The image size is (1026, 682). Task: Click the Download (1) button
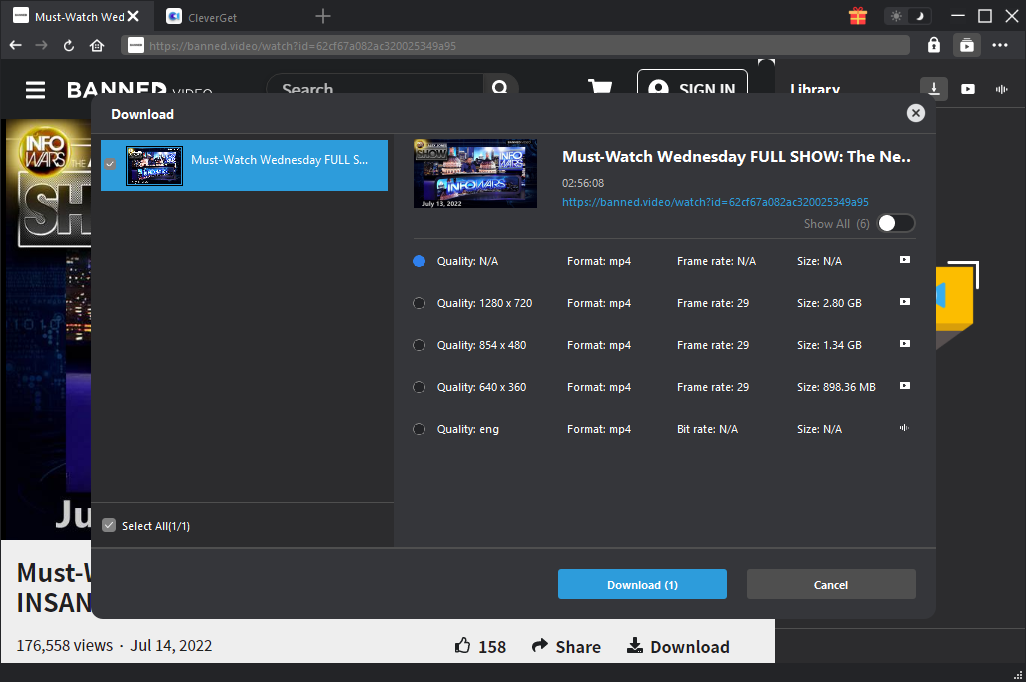pyautogui.click(x=642, y=584)
